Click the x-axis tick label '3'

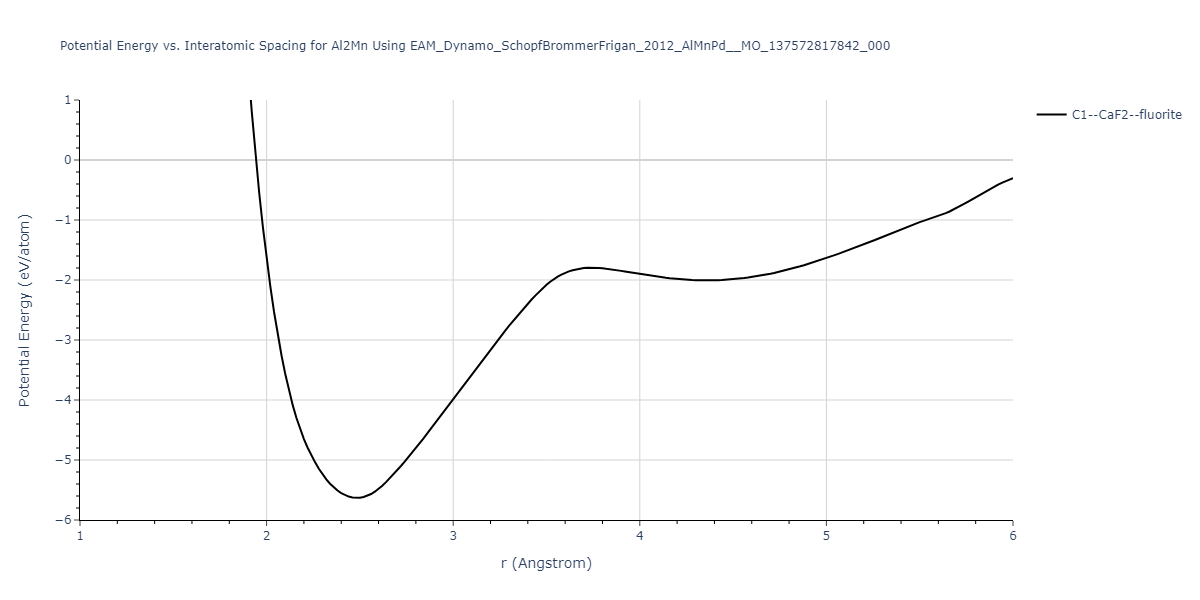tap(453, 536)
